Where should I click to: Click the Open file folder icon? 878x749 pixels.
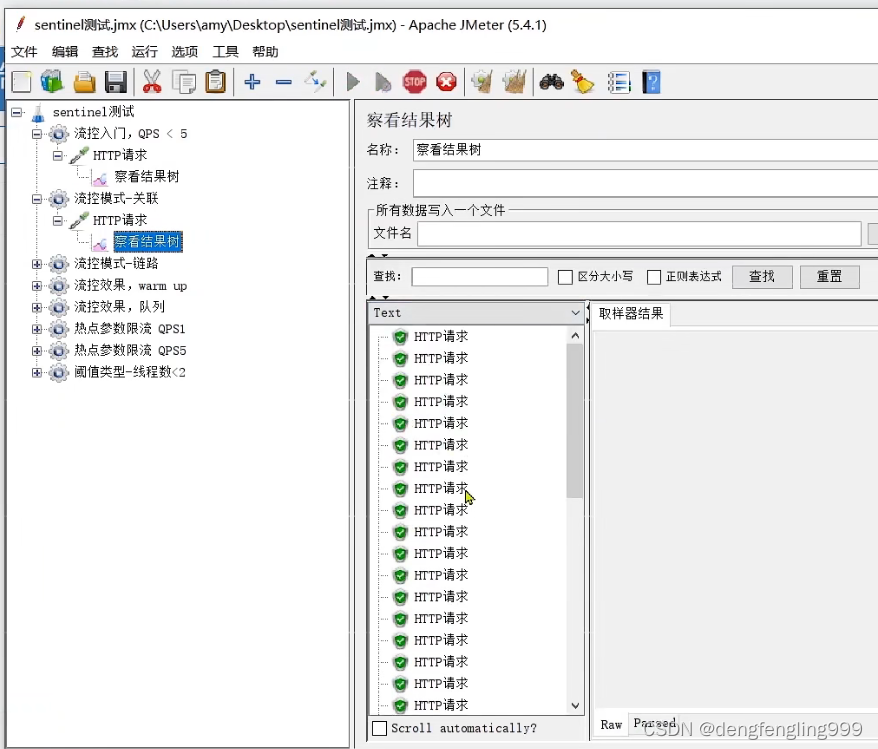coord(85,82)
